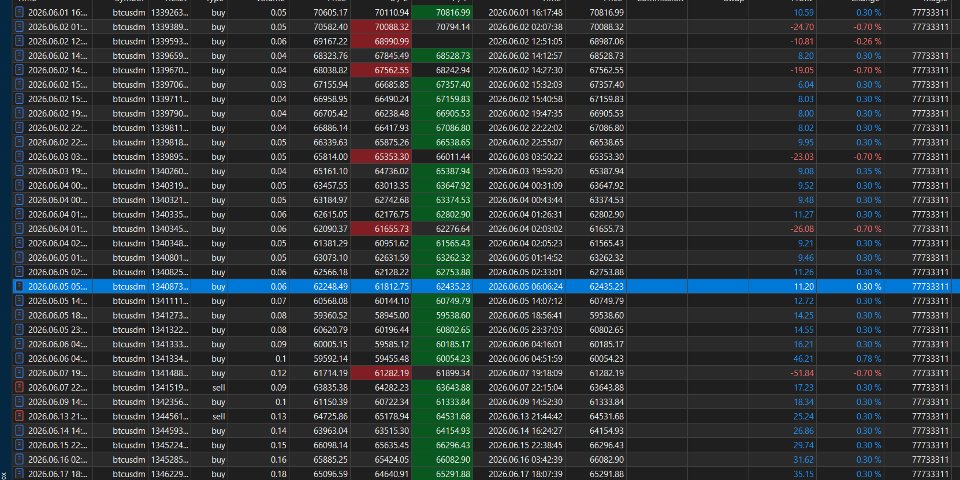The image size is (960, 480).
Task: Select the buy order icon for ticket 1340335
Action: tap(19, 214)
